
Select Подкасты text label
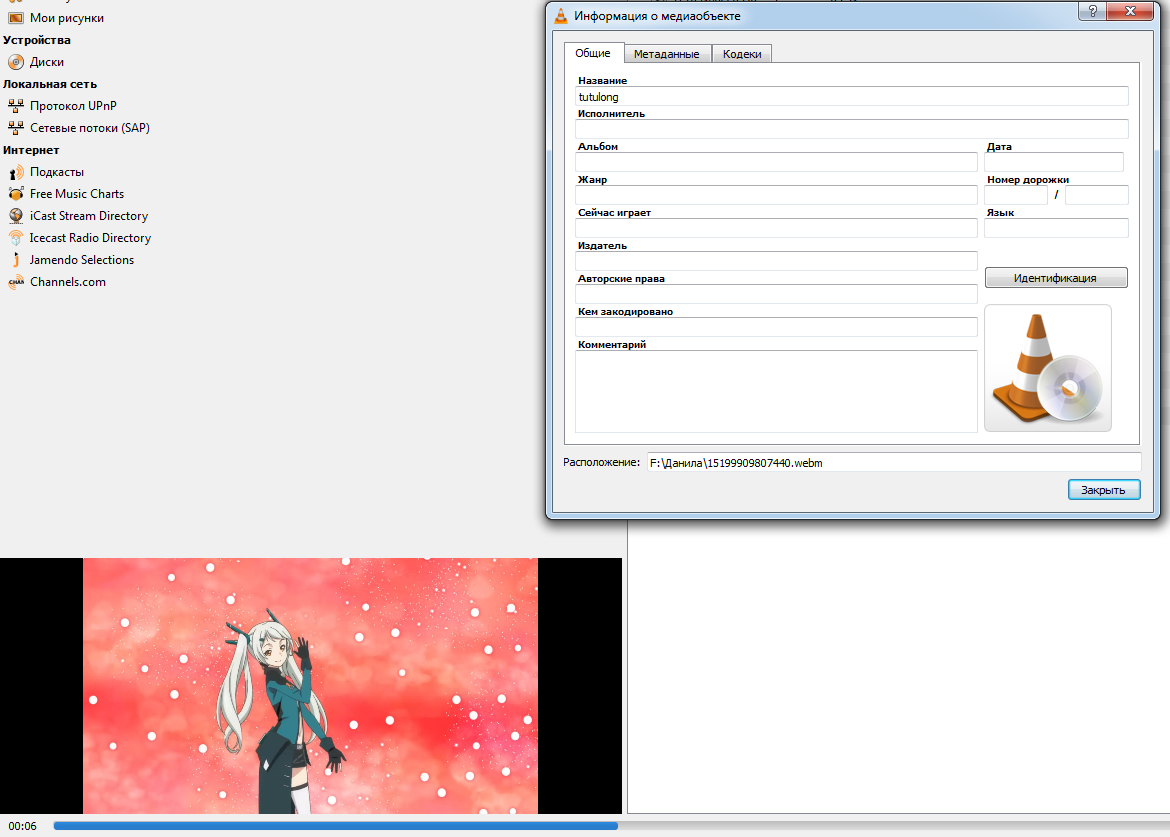(57, 172)
